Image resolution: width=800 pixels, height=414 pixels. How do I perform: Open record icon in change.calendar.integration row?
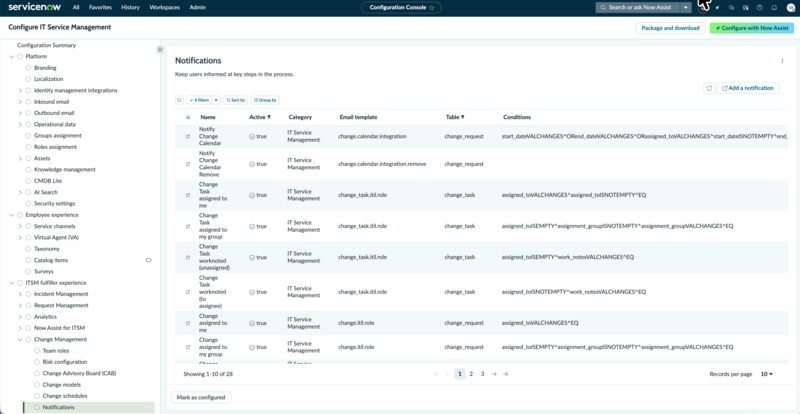(188, 137)
